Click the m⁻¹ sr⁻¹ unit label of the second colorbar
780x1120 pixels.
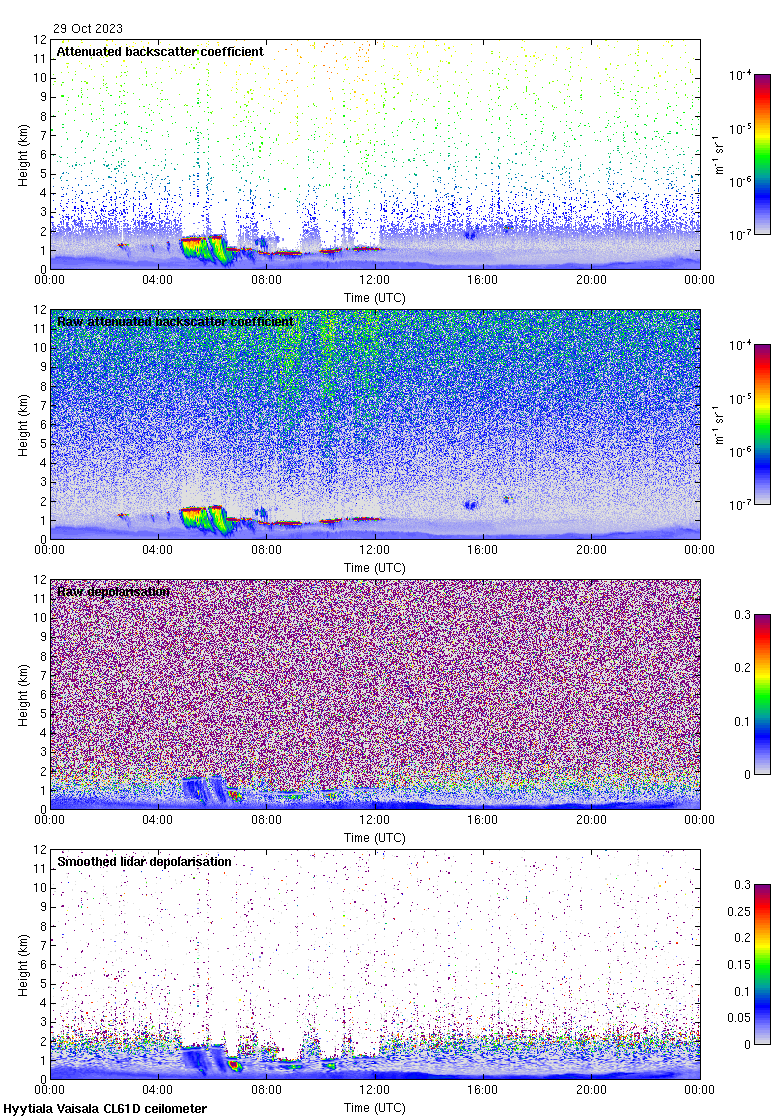coord(719,424)
